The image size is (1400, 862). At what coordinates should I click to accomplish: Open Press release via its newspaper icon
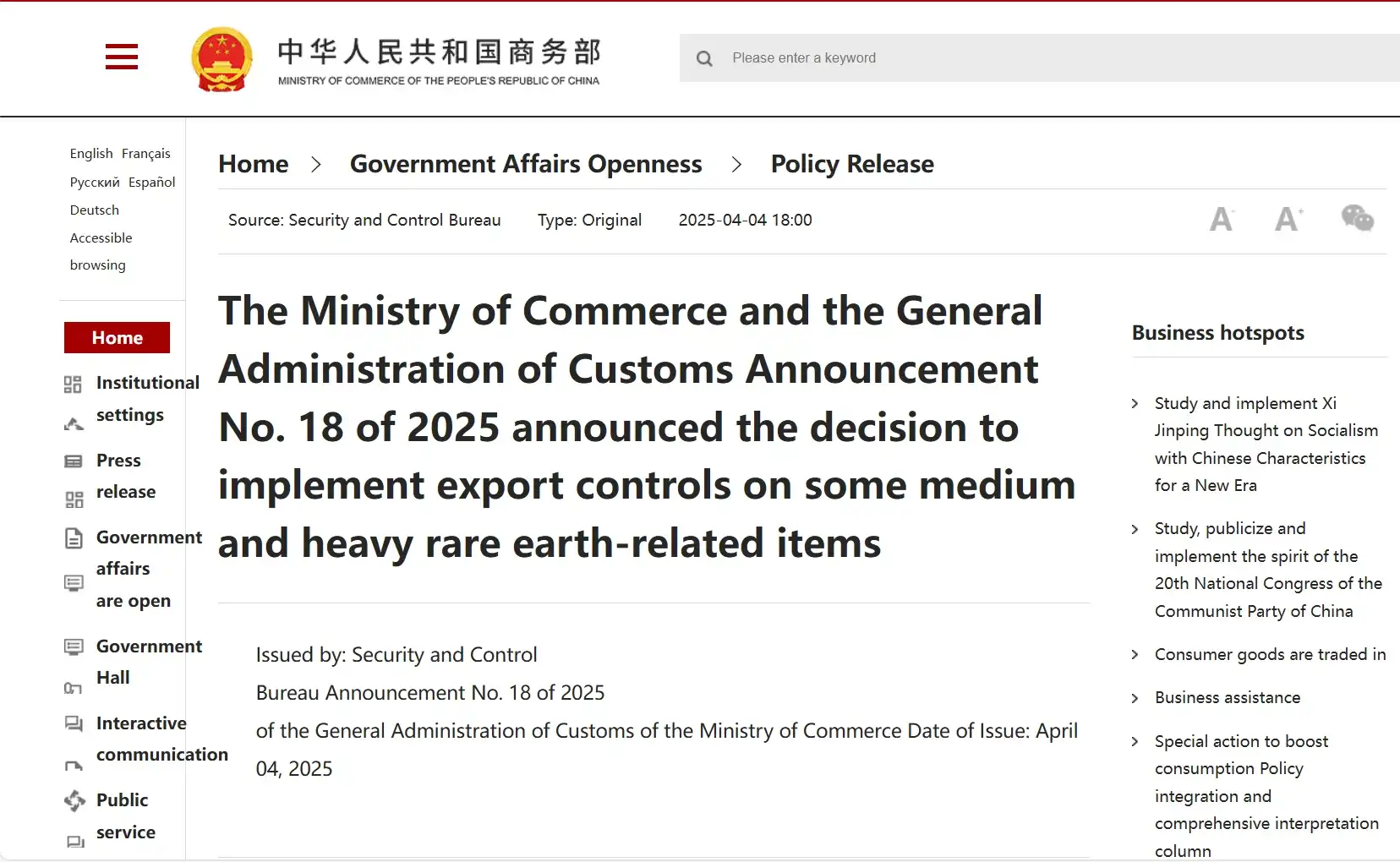[x=74, y=460]
